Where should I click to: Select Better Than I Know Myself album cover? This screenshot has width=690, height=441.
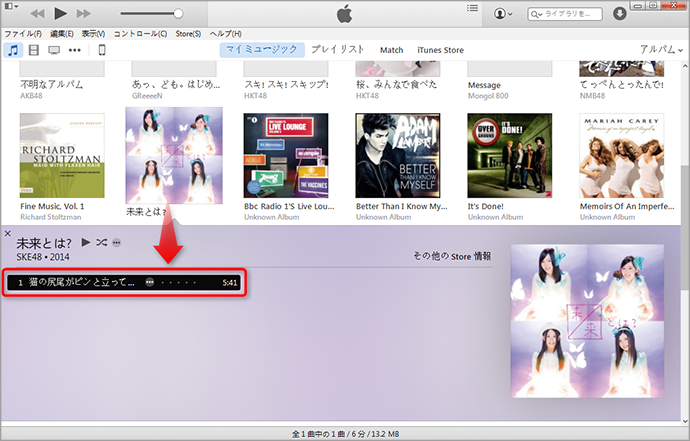[x=398, y=156]
